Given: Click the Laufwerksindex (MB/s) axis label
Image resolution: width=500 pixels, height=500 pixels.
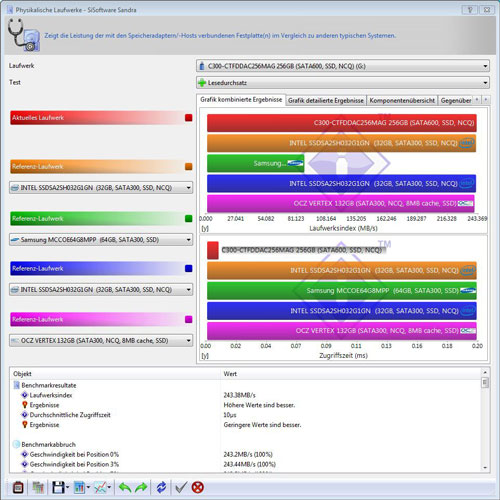Looking at the screenshot, I should tap(343, 229).
